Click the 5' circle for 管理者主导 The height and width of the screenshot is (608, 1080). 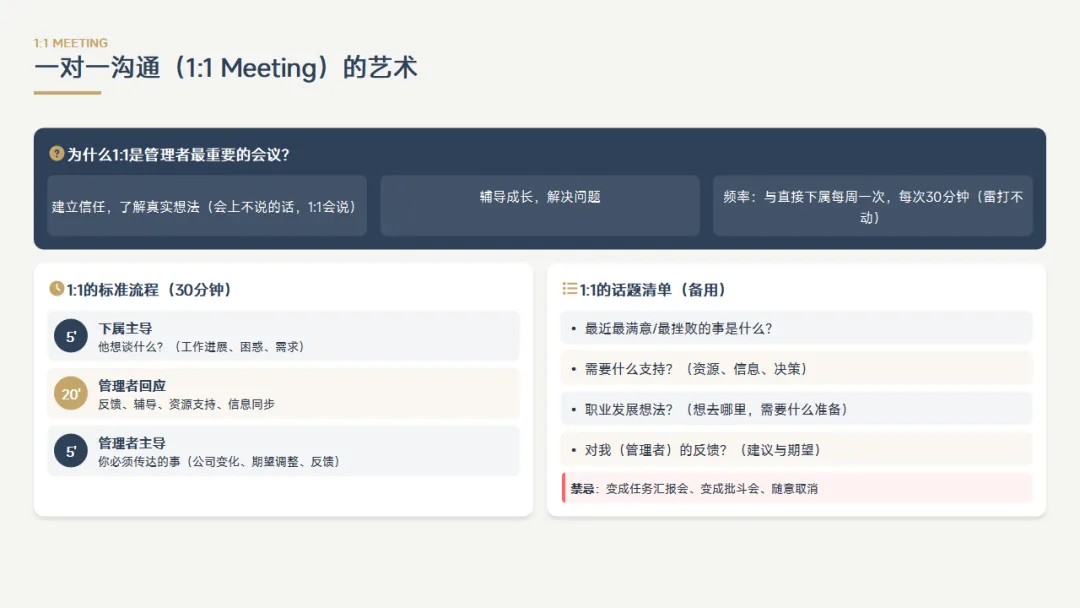click(x=71, y=451)
